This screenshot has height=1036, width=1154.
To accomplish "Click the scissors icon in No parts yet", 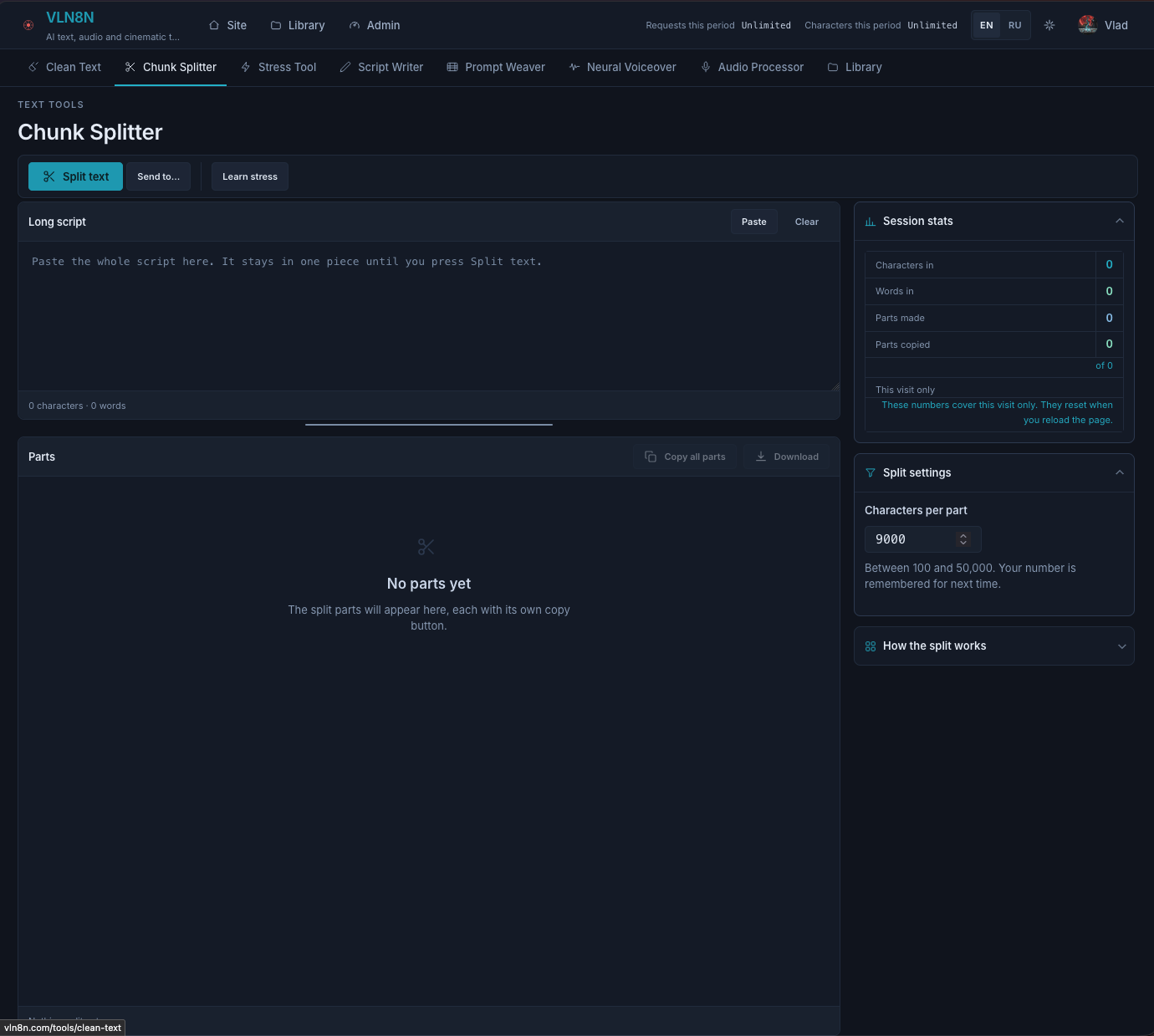I will [x=426, y=547].
